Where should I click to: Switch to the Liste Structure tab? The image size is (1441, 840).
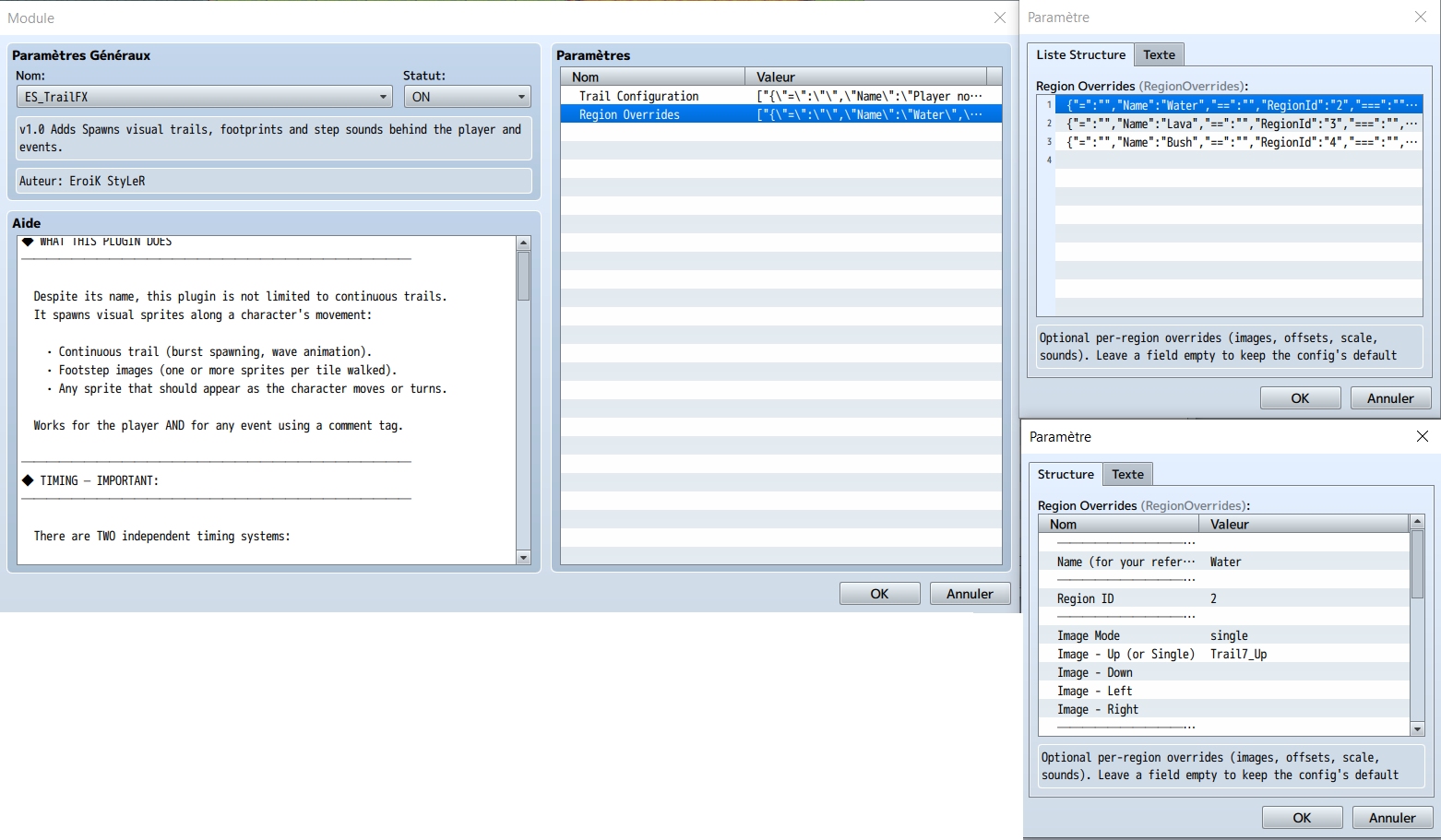pyautogui.click(x=1080, y=54)
